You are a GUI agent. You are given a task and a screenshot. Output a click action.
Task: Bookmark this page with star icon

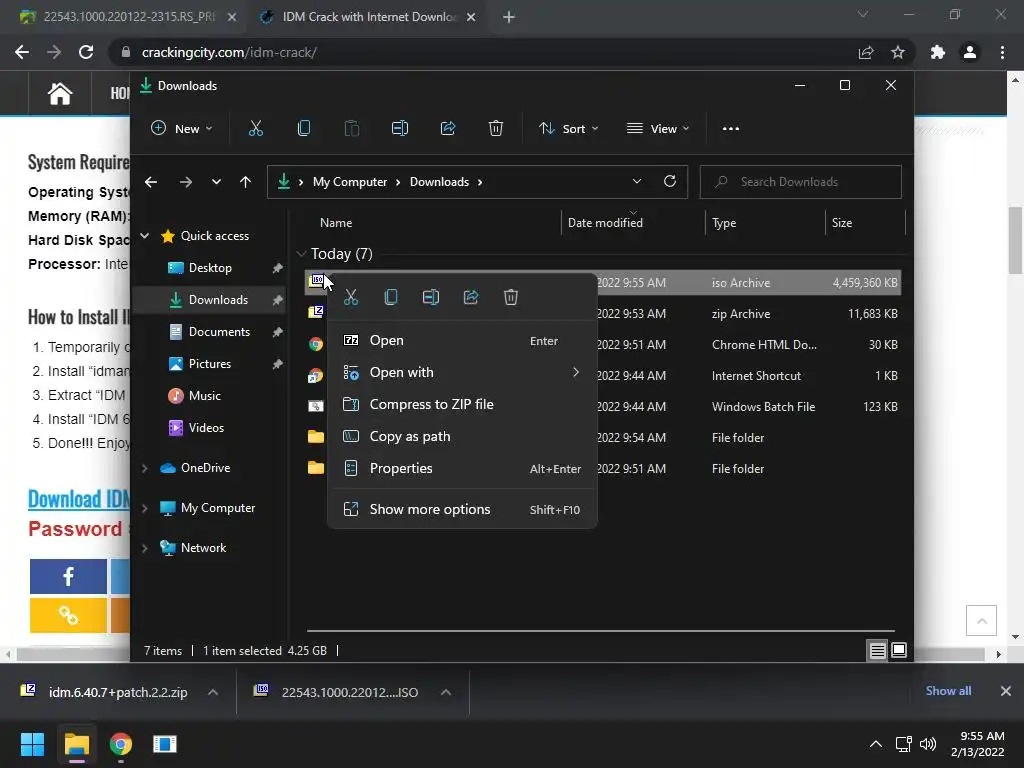tap(898, 52)
